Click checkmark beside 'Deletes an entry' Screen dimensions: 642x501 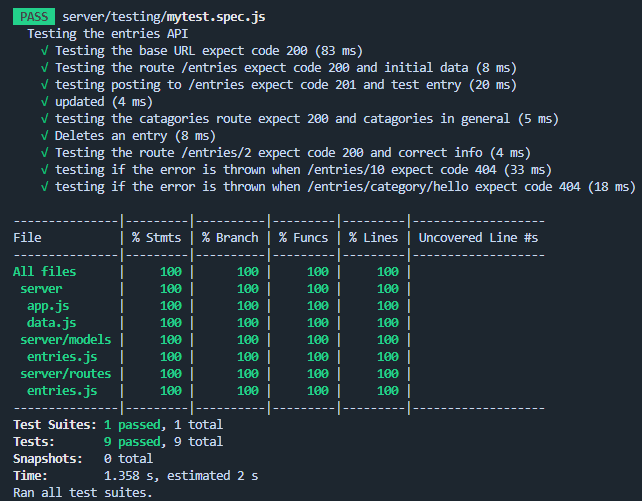(46, 136)
